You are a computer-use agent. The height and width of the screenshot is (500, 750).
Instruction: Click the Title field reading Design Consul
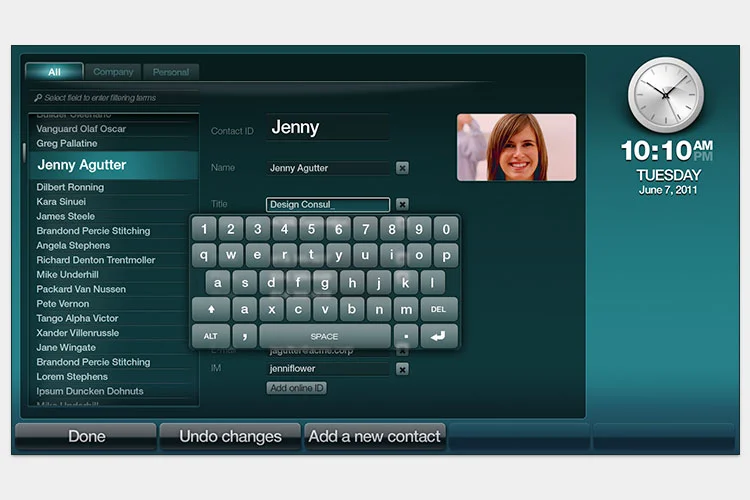[328, 204]
